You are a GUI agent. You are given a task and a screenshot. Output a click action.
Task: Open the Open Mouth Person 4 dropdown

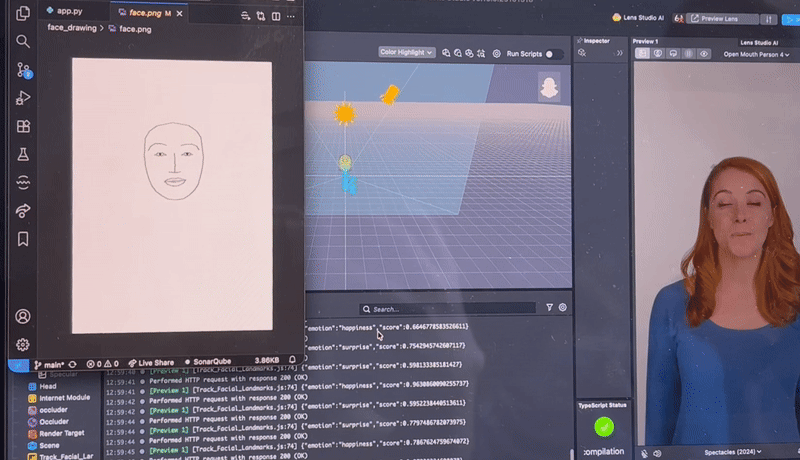pyautogui.click(x=756, y=55)
